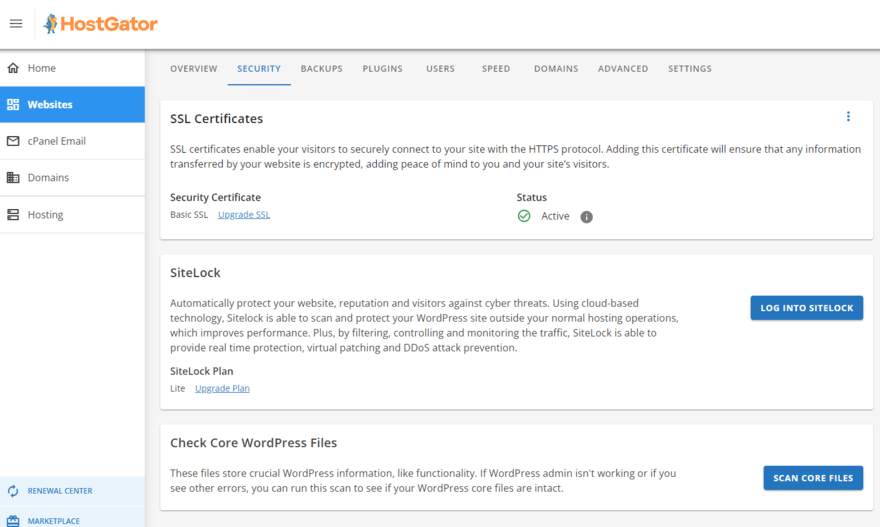This screenshot has height=527, width=880.
Task: Click the Basic SSL text
Action: pos(189,214)
